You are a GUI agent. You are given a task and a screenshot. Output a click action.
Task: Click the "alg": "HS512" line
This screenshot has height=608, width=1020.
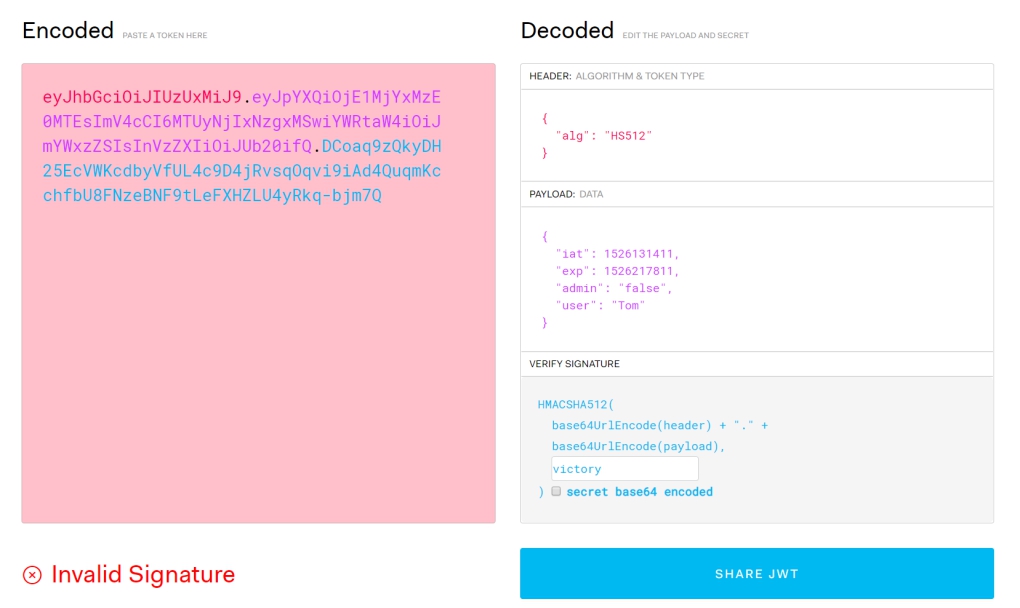click(x=603, y=136)
